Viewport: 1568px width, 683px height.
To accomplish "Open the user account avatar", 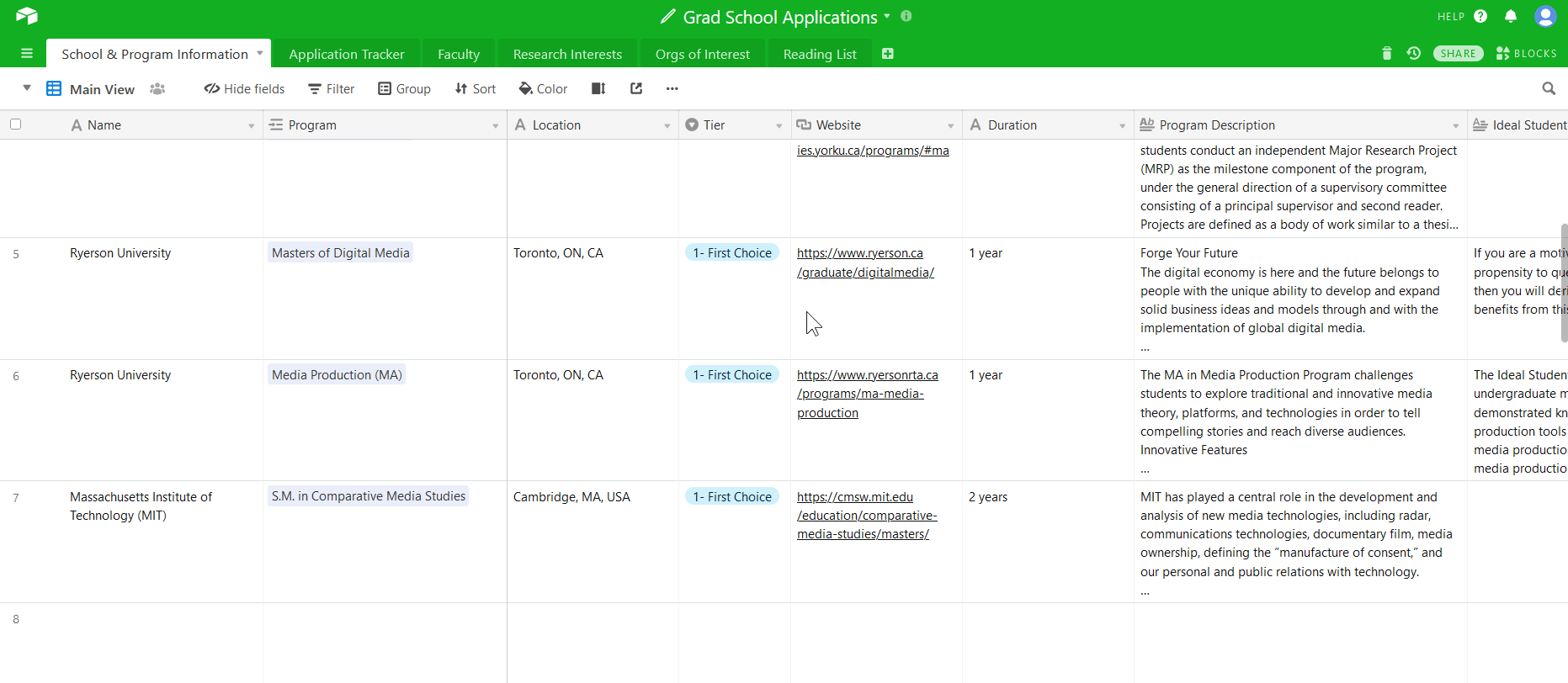I will [x=1545, y=16].
